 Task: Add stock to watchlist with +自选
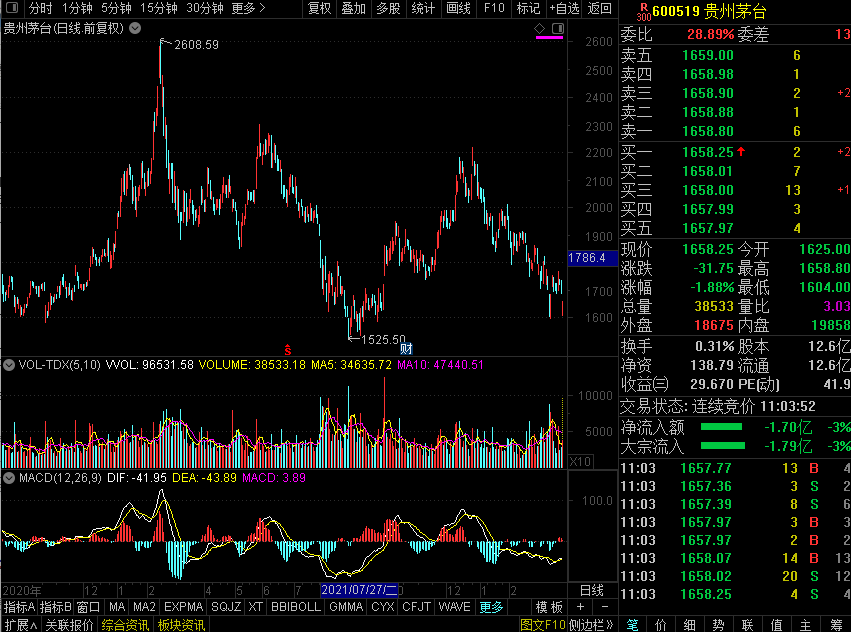[x=563, y=8]
